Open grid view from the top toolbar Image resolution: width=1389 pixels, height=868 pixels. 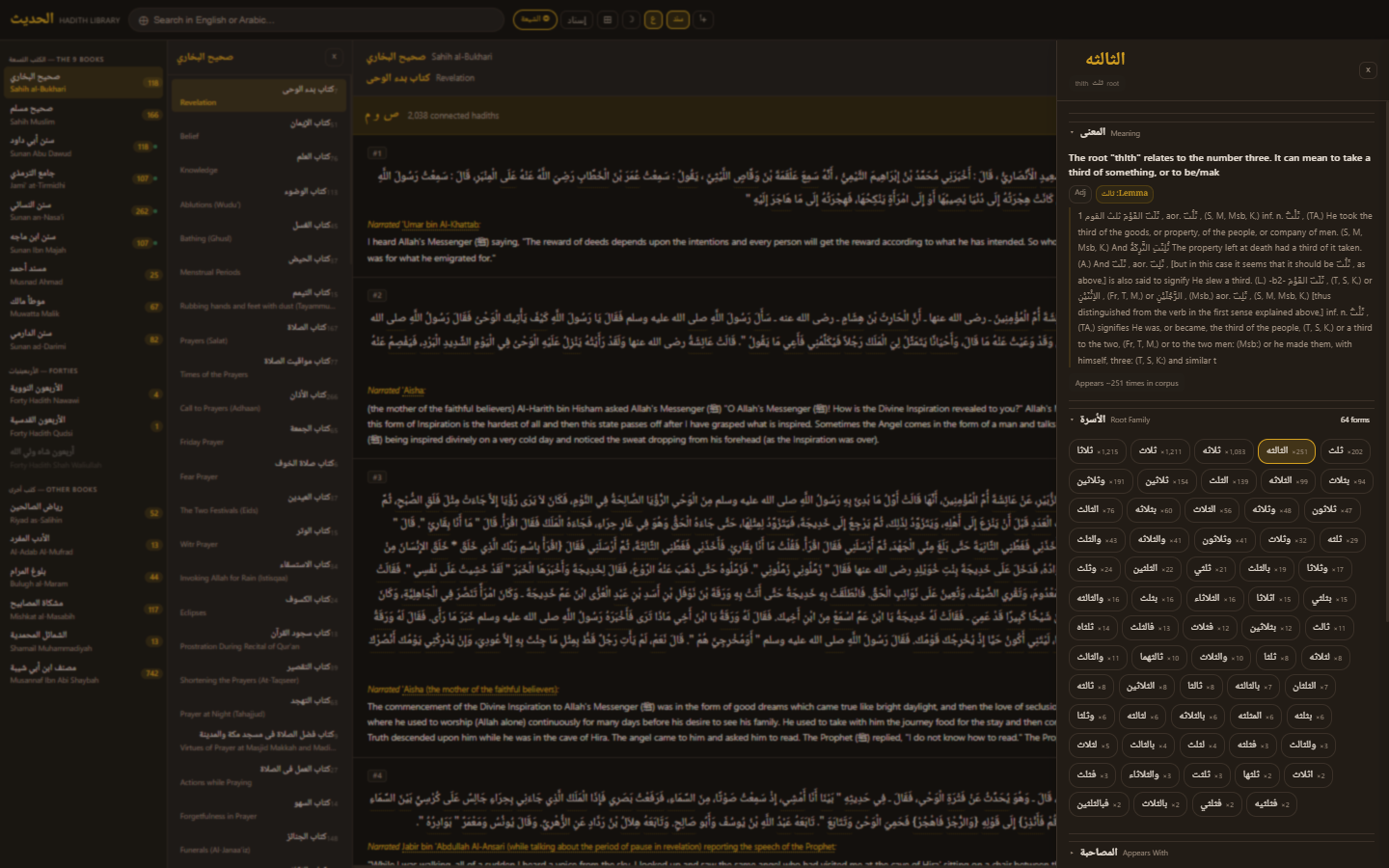click(608, 19)
